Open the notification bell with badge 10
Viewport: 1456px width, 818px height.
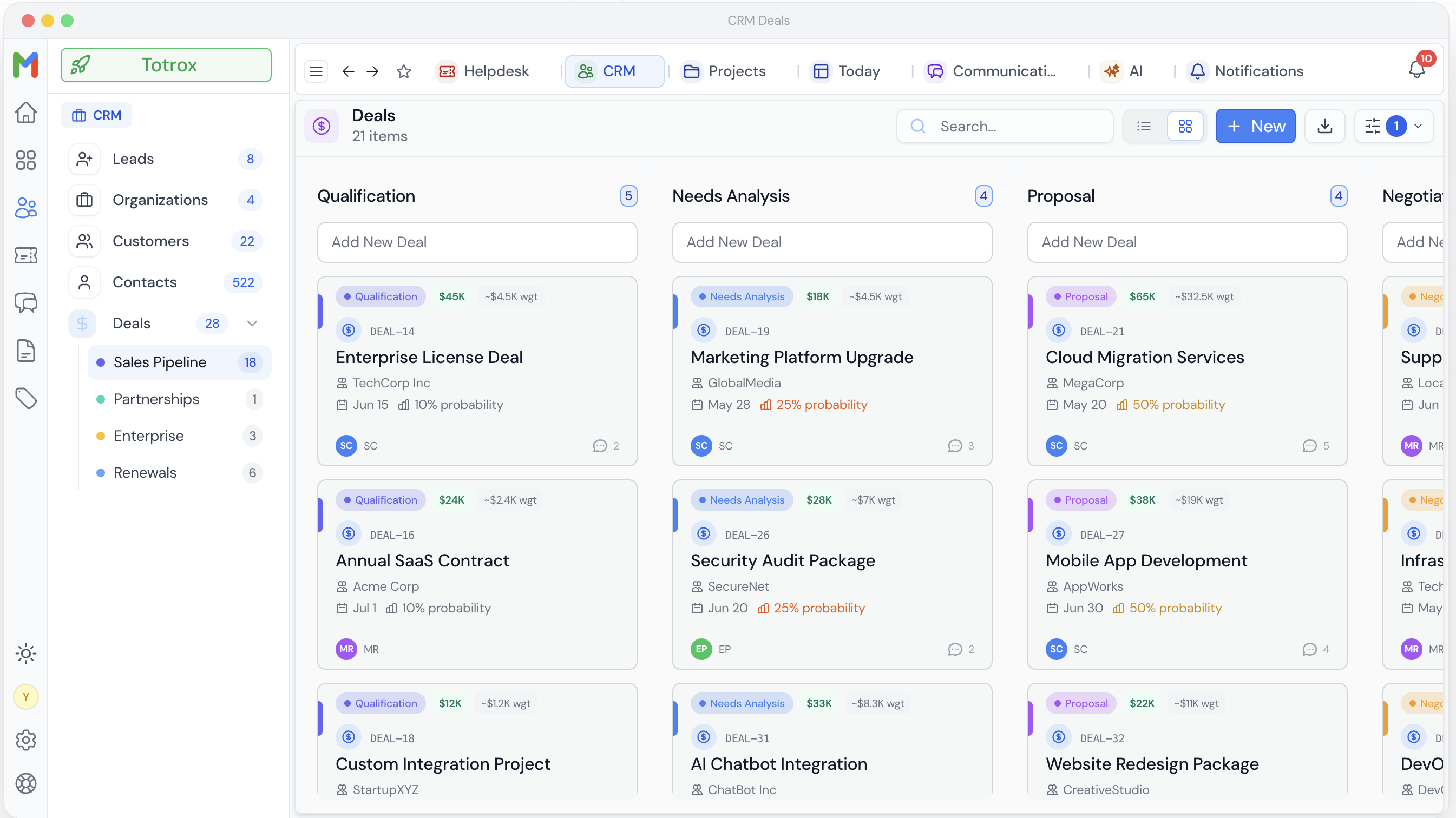[1416, 69]
